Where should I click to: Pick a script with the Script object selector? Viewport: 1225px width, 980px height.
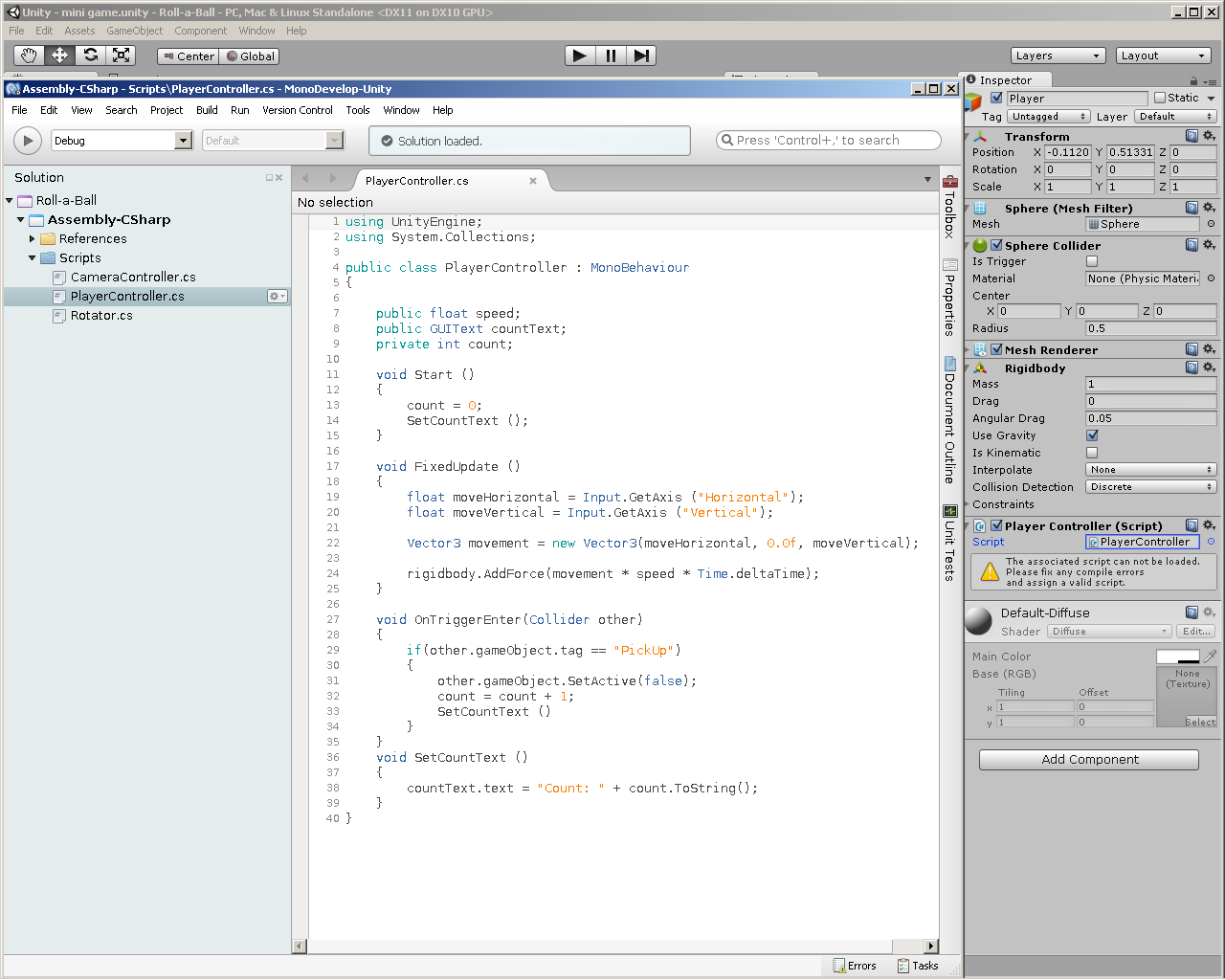pyautogui.click(x=1211, y=542)
